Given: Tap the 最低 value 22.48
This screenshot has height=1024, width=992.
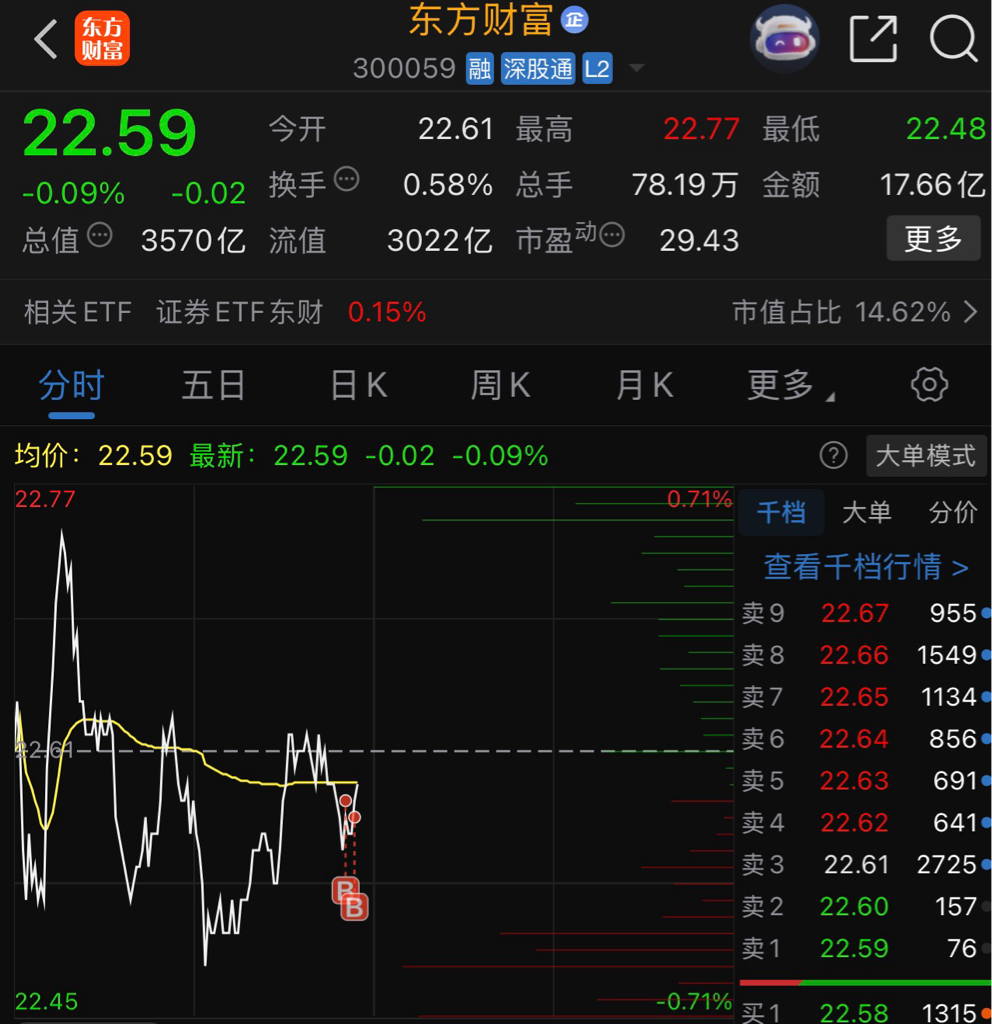Looking at the screenshot, I should tap(946, 129).
